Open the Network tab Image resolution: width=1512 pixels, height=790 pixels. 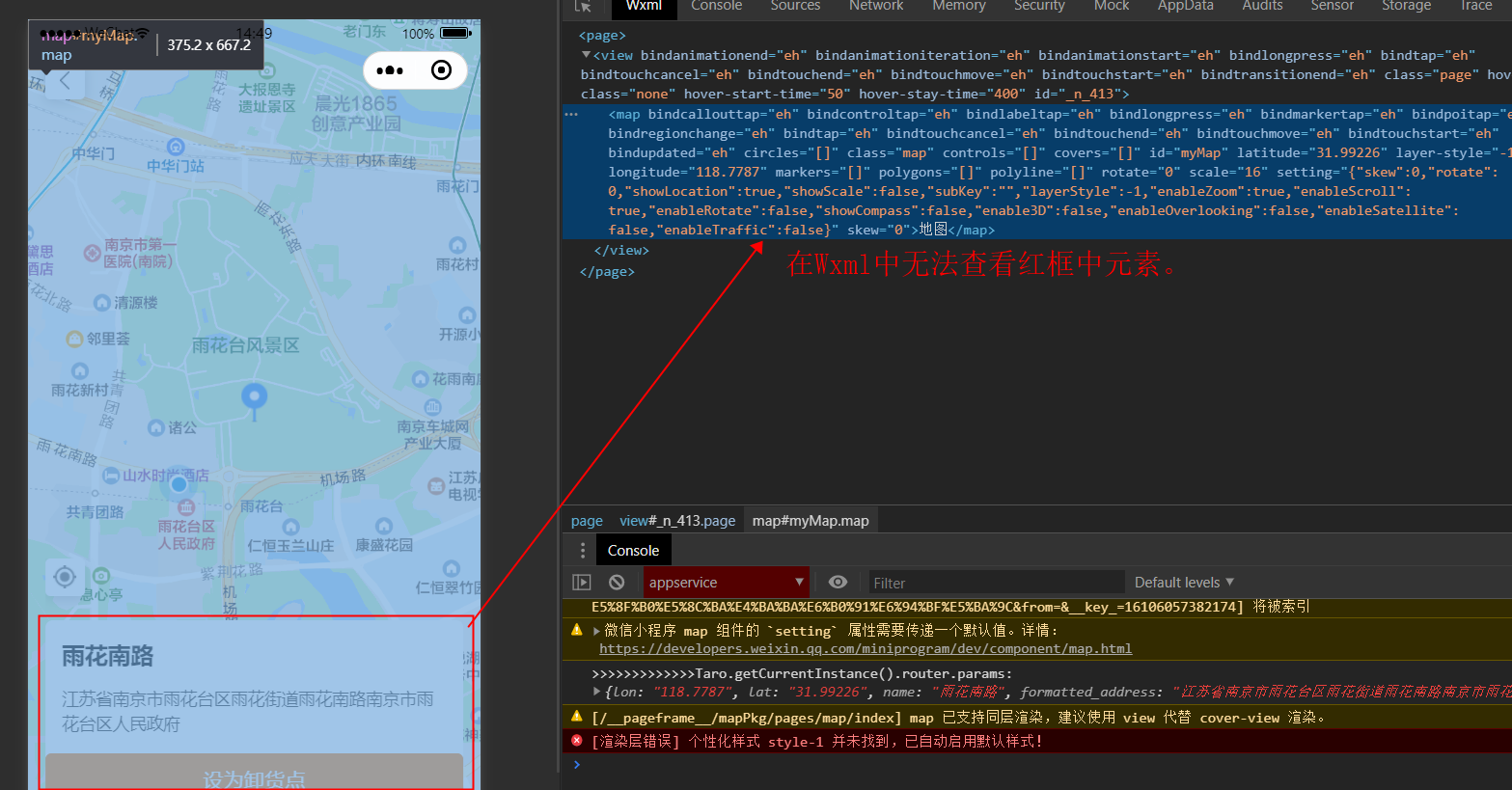click(x=876, y=6)
